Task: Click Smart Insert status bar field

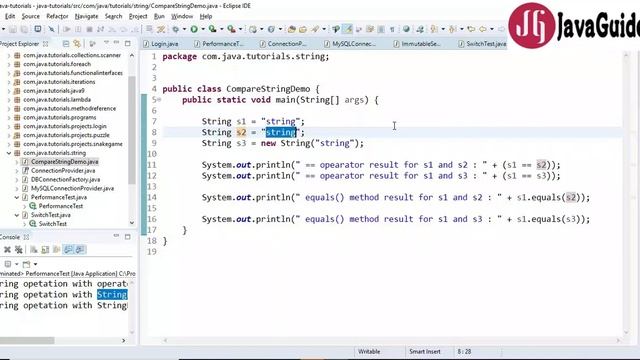Action: point(425,351)
